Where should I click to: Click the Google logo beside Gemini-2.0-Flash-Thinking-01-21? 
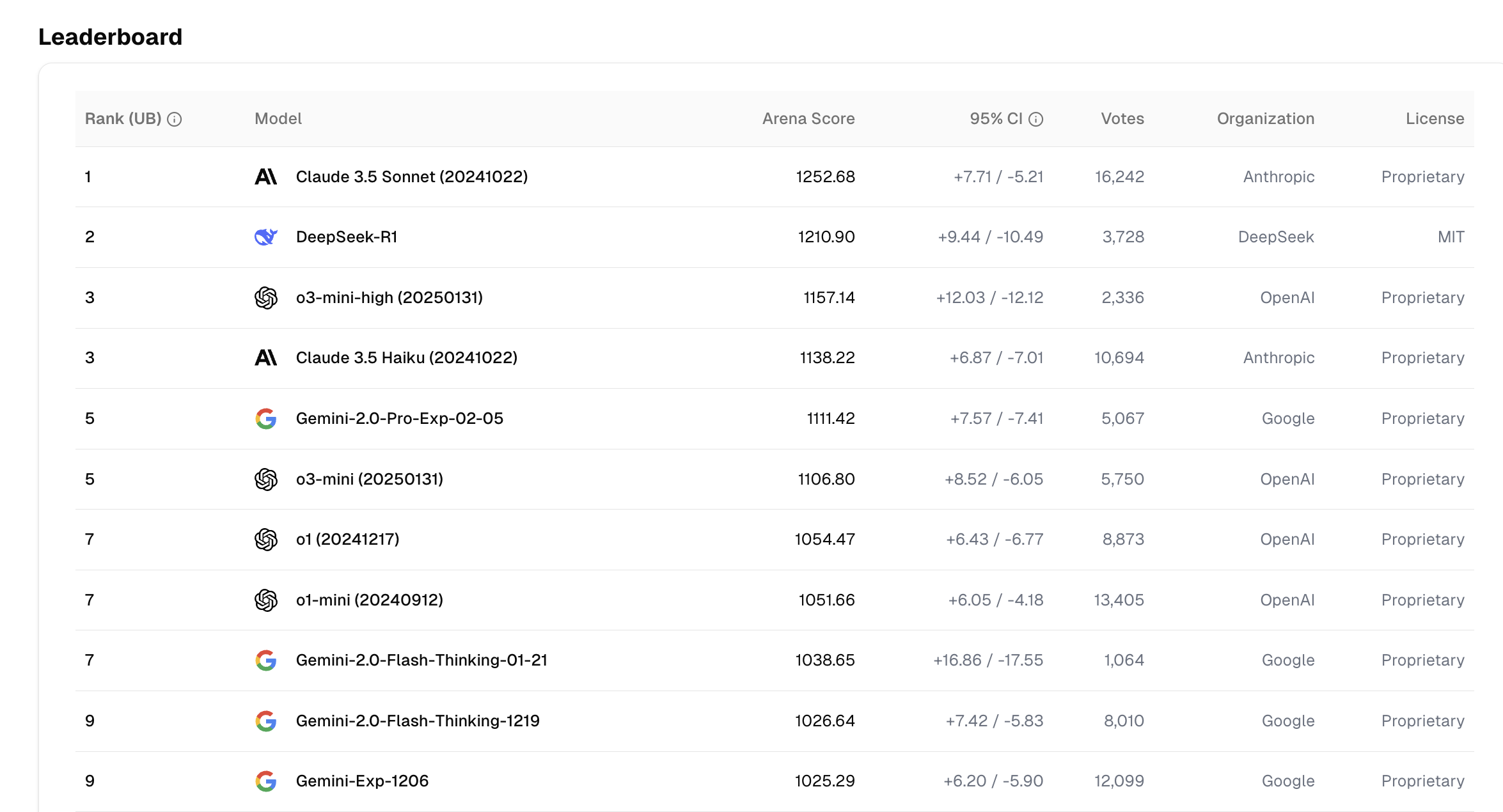coord(266,660)
